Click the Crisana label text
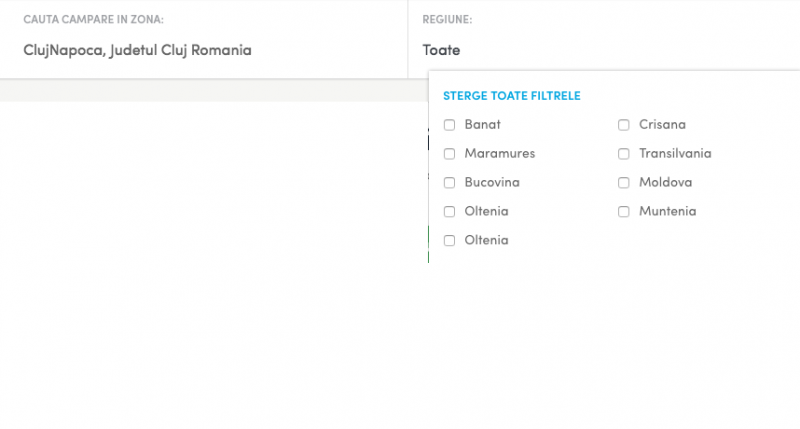Image resolution: width=800 pixels, height=429 pixels. 662,125
